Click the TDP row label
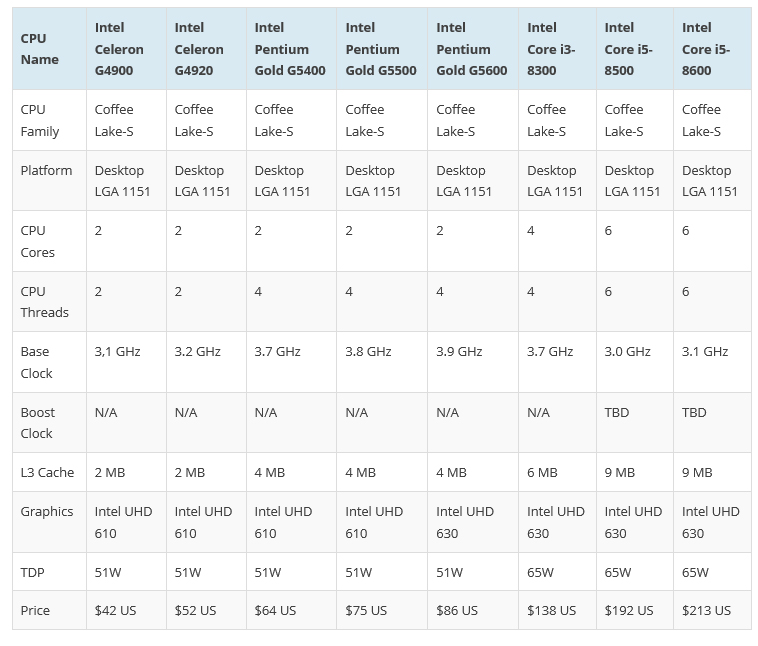Viewport: 758px width, 646px height. [x=33, y=572]
